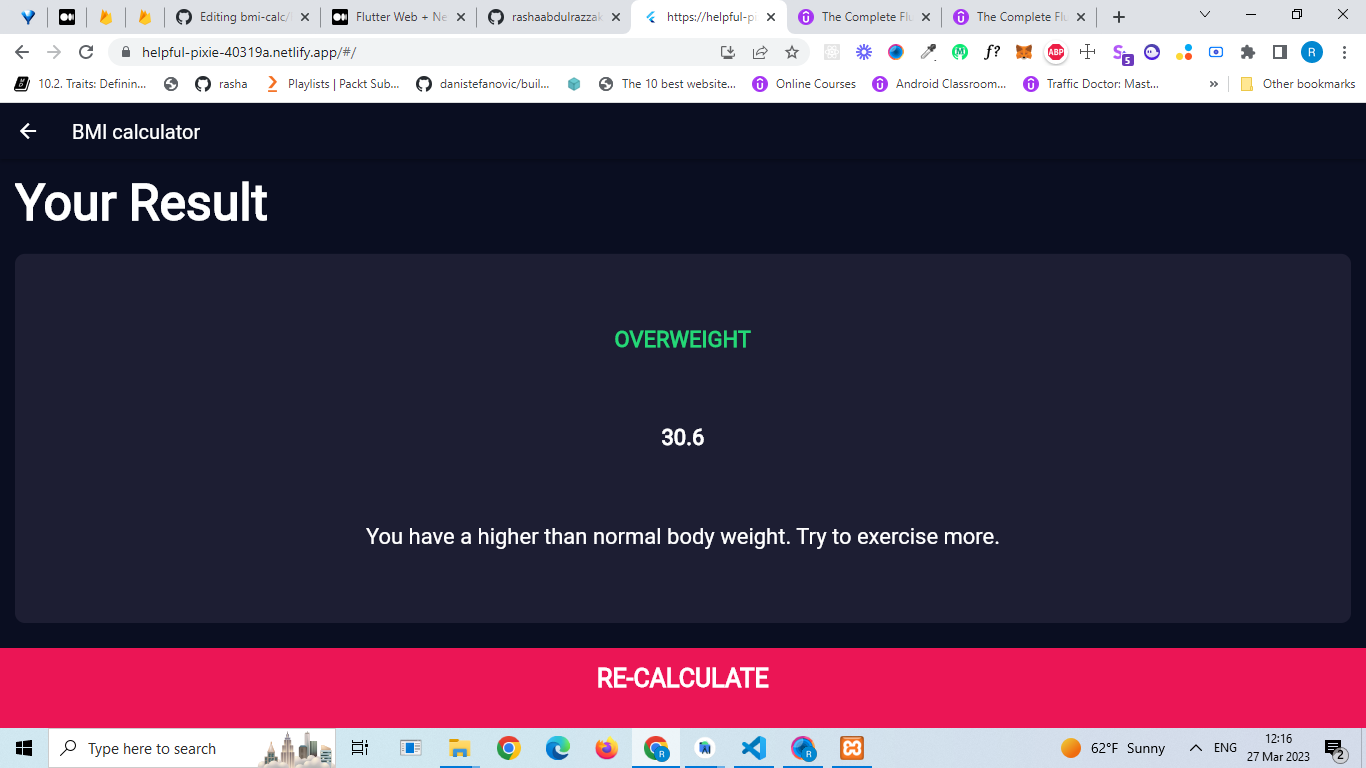Share this page using the share icon

coord(760,52)
